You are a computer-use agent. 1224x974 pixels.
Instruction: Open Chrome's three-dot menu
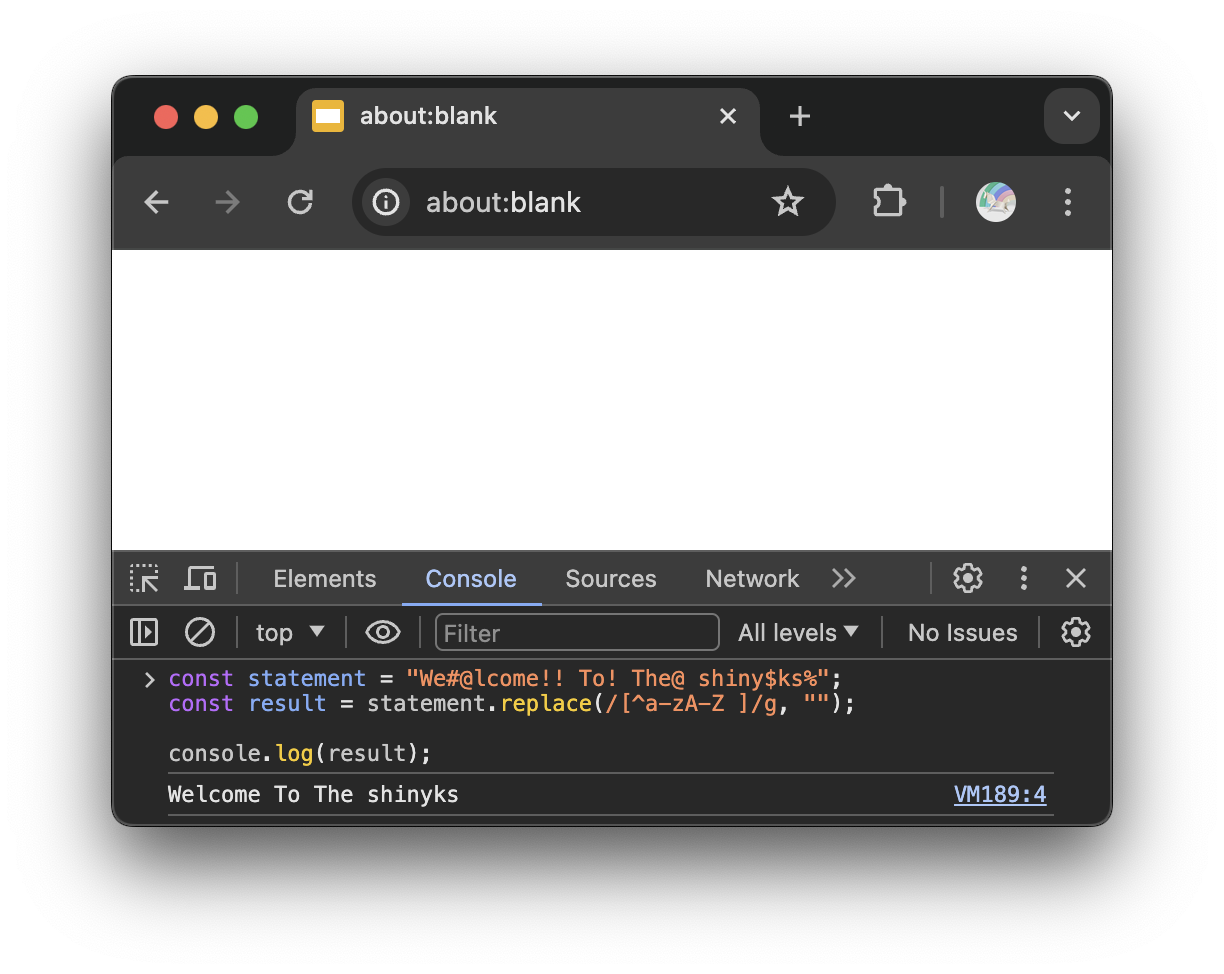pos(1068,203)
